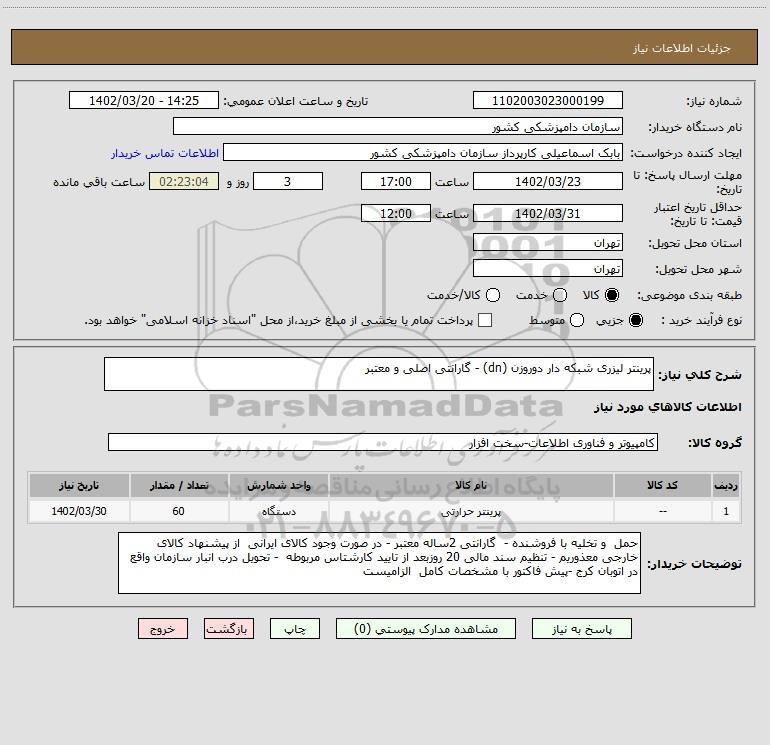770x745 pixels.
Task: Click the delivery province field تهران
Action: tap(548, 242)
